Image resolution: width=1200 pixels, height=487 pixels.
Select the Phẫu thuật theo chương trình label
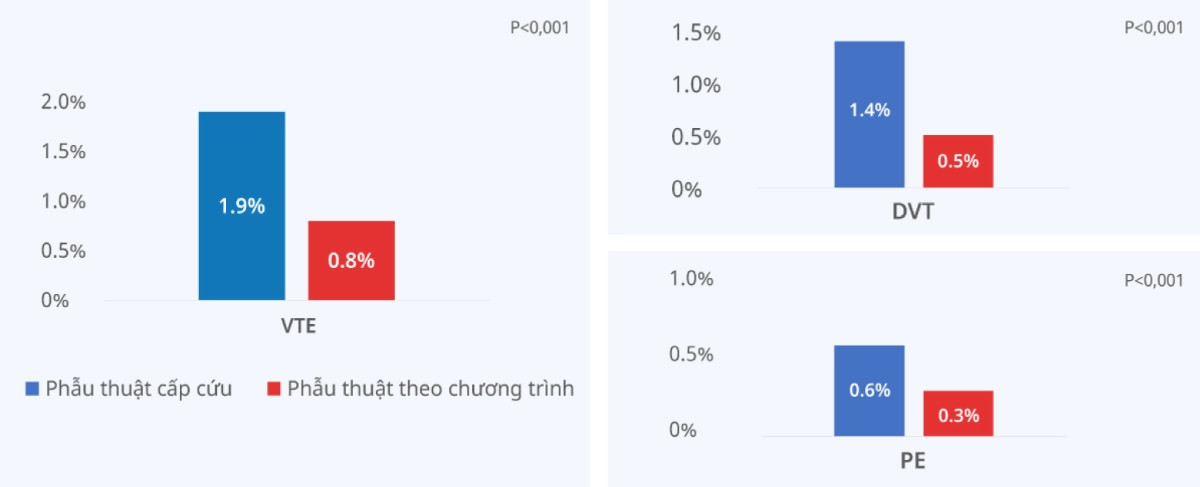(431, 389)
